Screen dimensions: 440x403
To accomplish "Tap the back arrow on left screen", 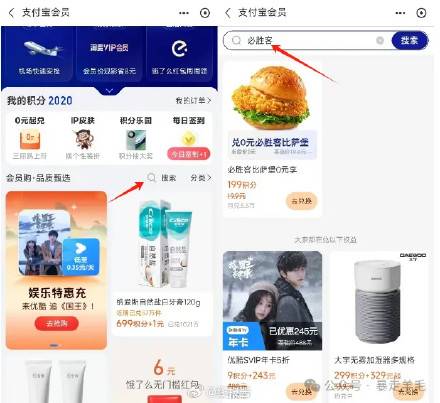I will click(x=11, y=13).
